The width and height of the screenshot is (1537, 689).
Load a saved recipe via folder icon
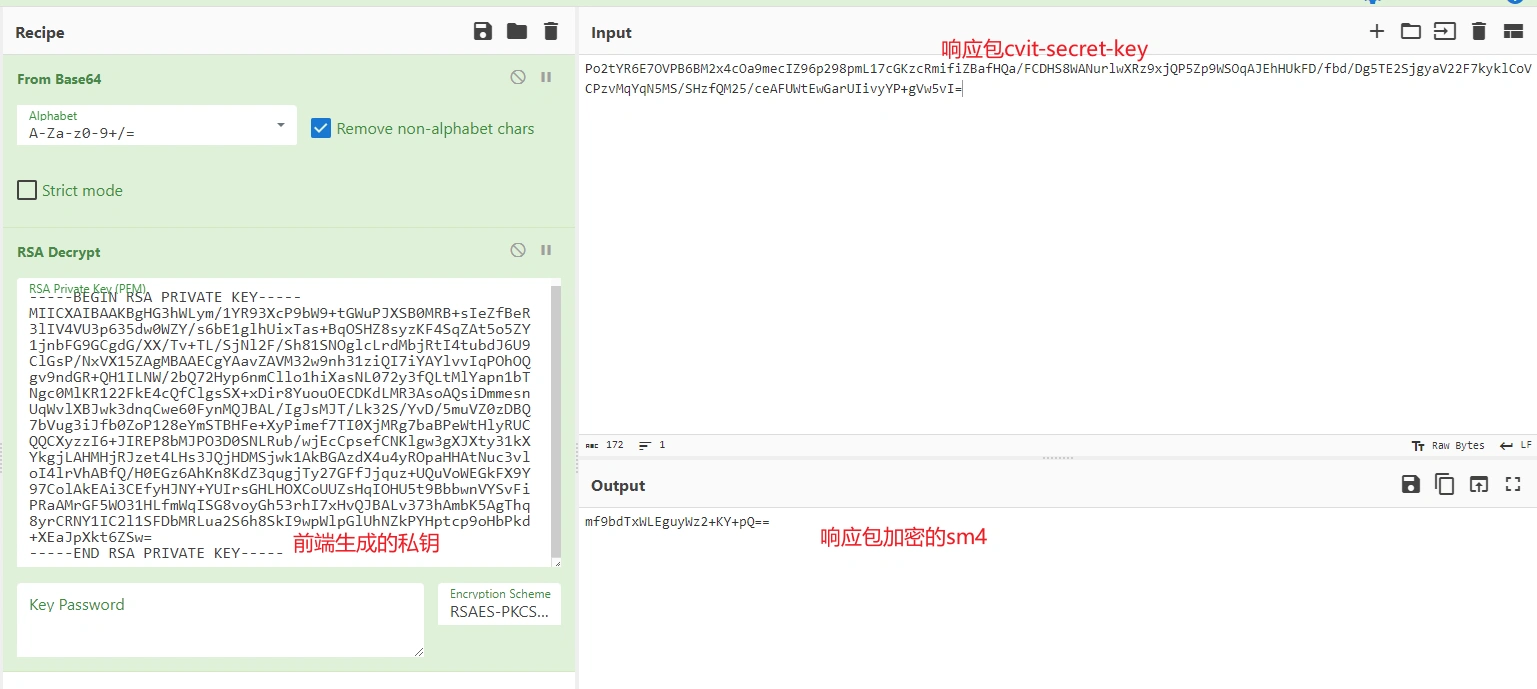point(517,32)
